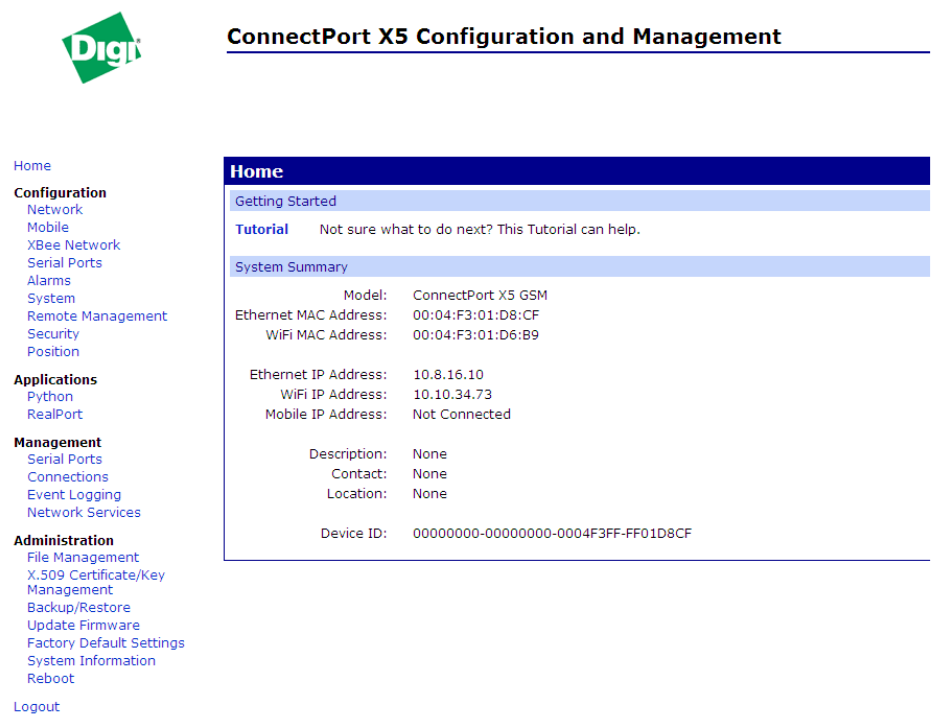Screen dimensions: 931x727
Task: Click the Ethernet IP Address: label
Action: [318, 375]
